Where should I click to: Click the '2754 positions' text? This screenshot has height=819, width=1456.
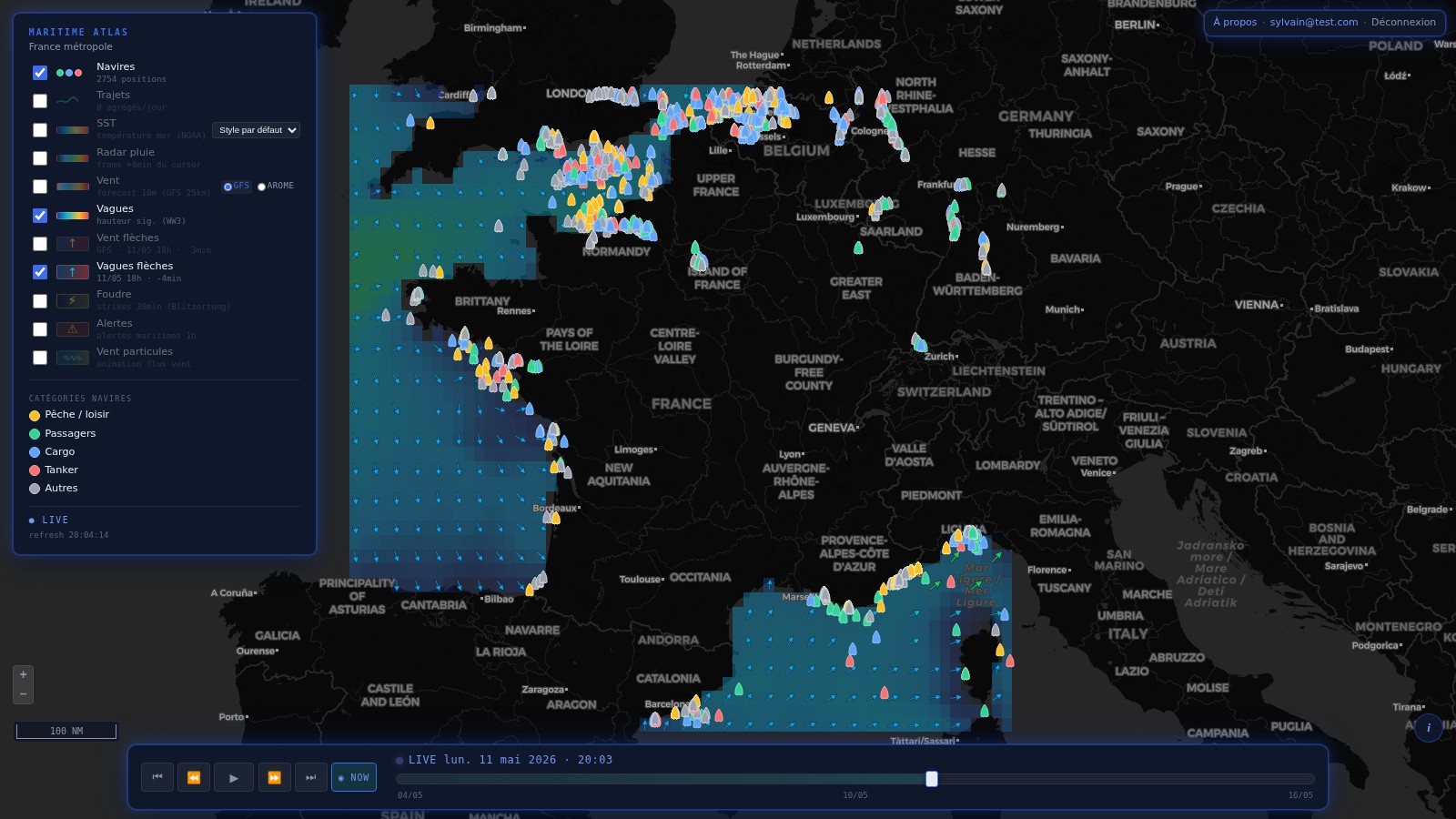click(131, 79)
